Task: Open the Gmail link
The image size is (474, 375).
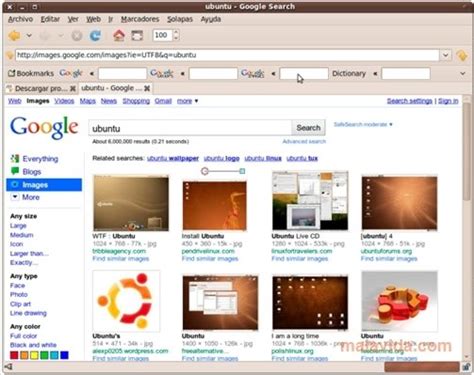Action: [x=163, y=101]
